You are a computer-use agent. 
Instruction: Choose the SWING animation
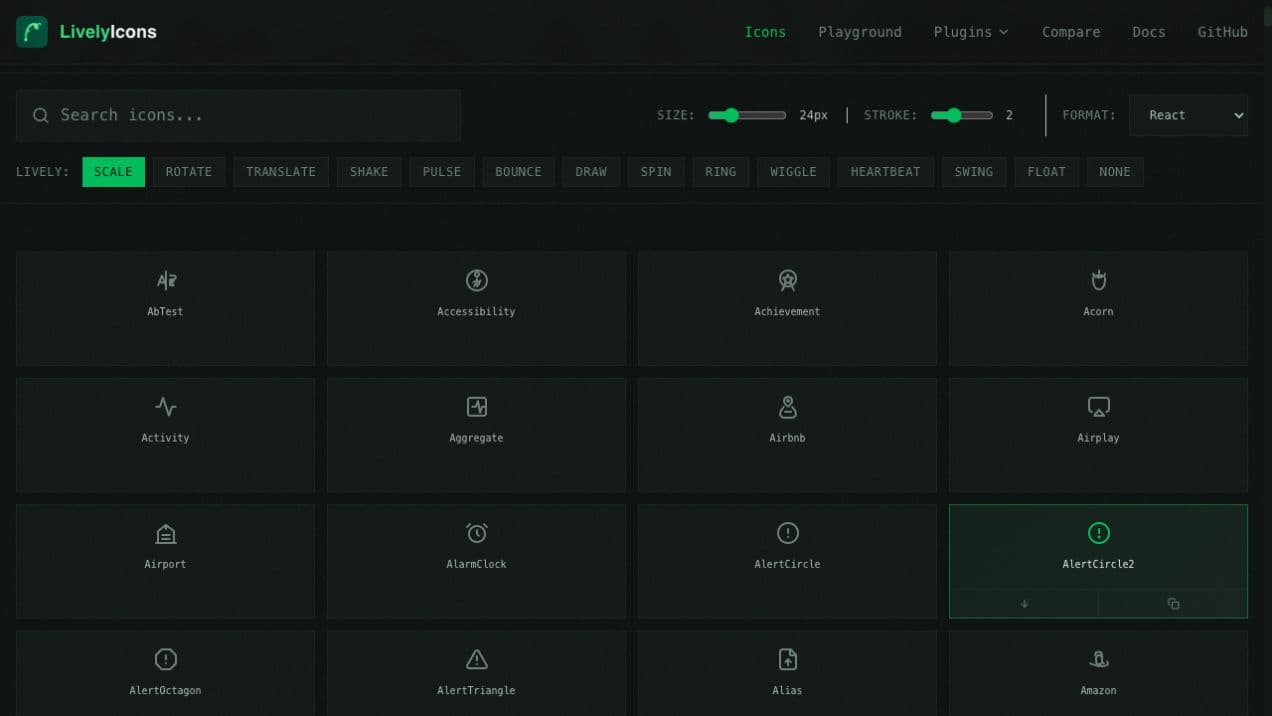pos(974,172)
